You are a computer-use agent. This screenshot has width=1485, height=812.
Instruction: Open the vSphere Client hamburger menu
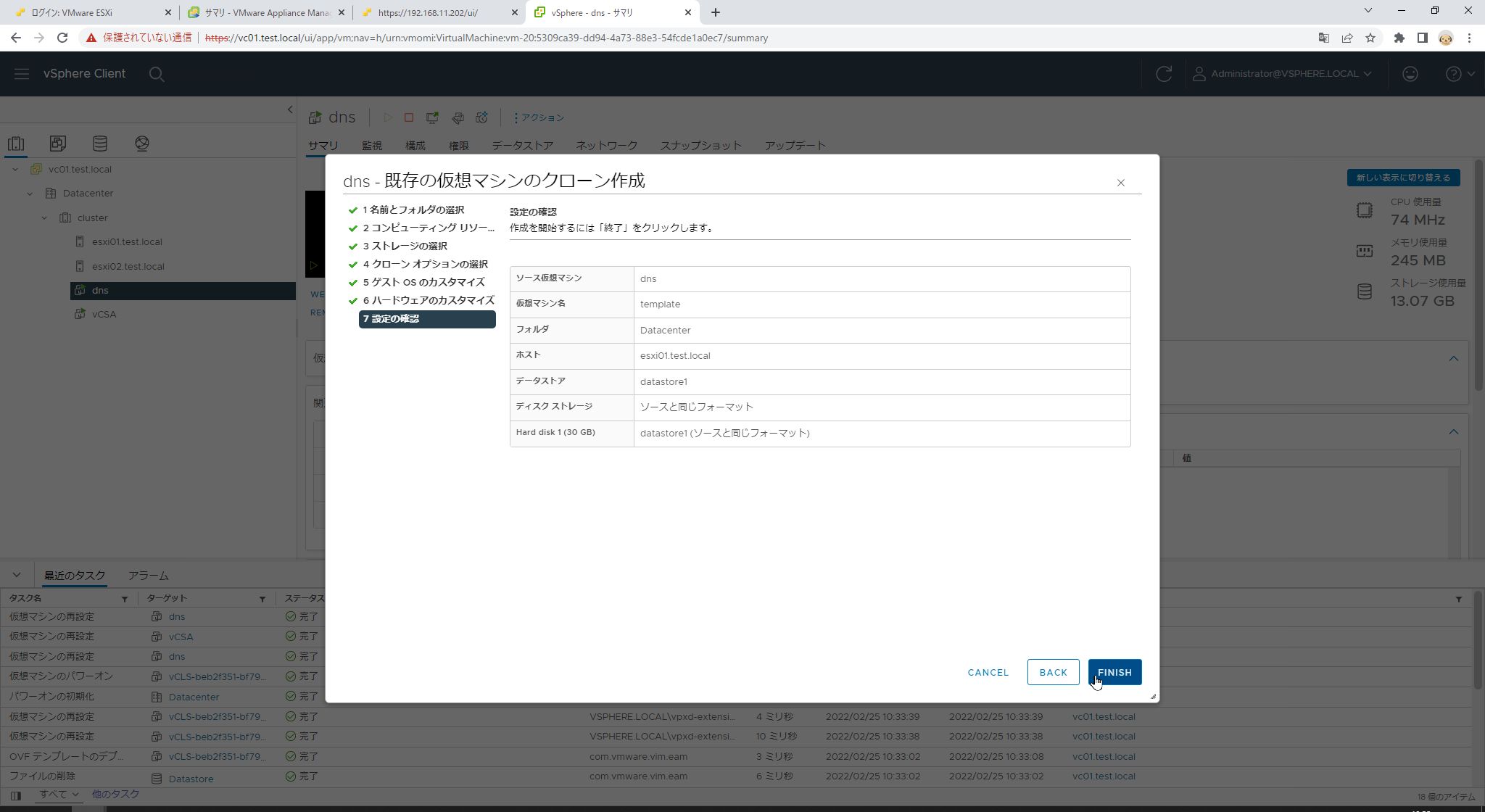(22, 73)
